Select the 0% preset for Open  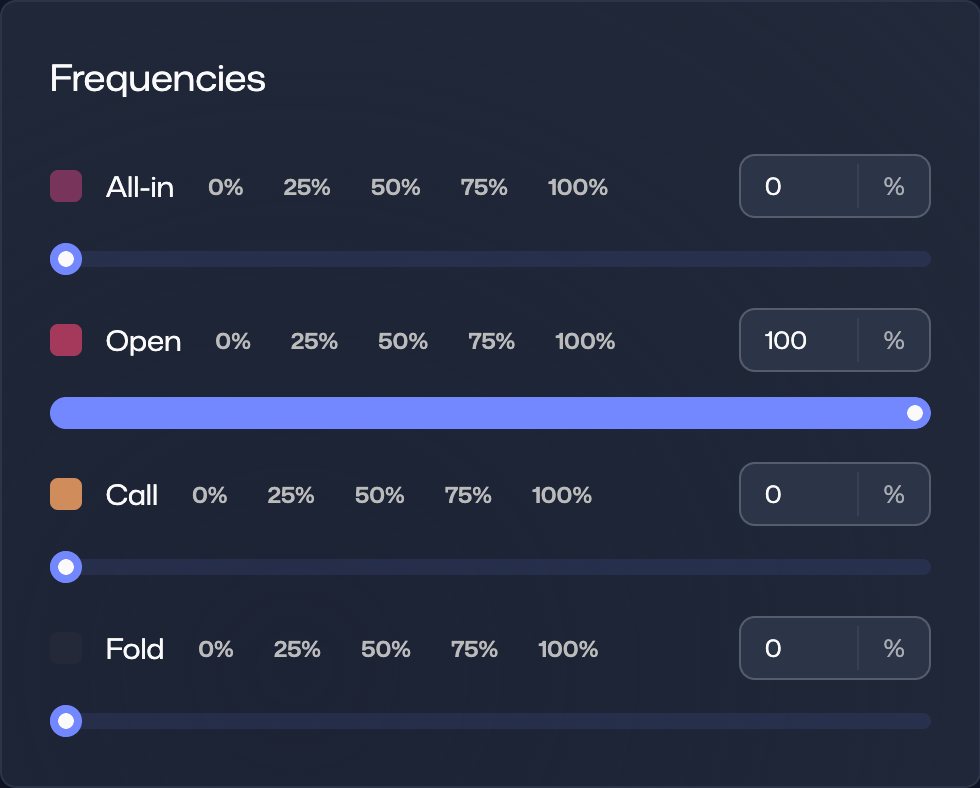(x=232, y=341)
